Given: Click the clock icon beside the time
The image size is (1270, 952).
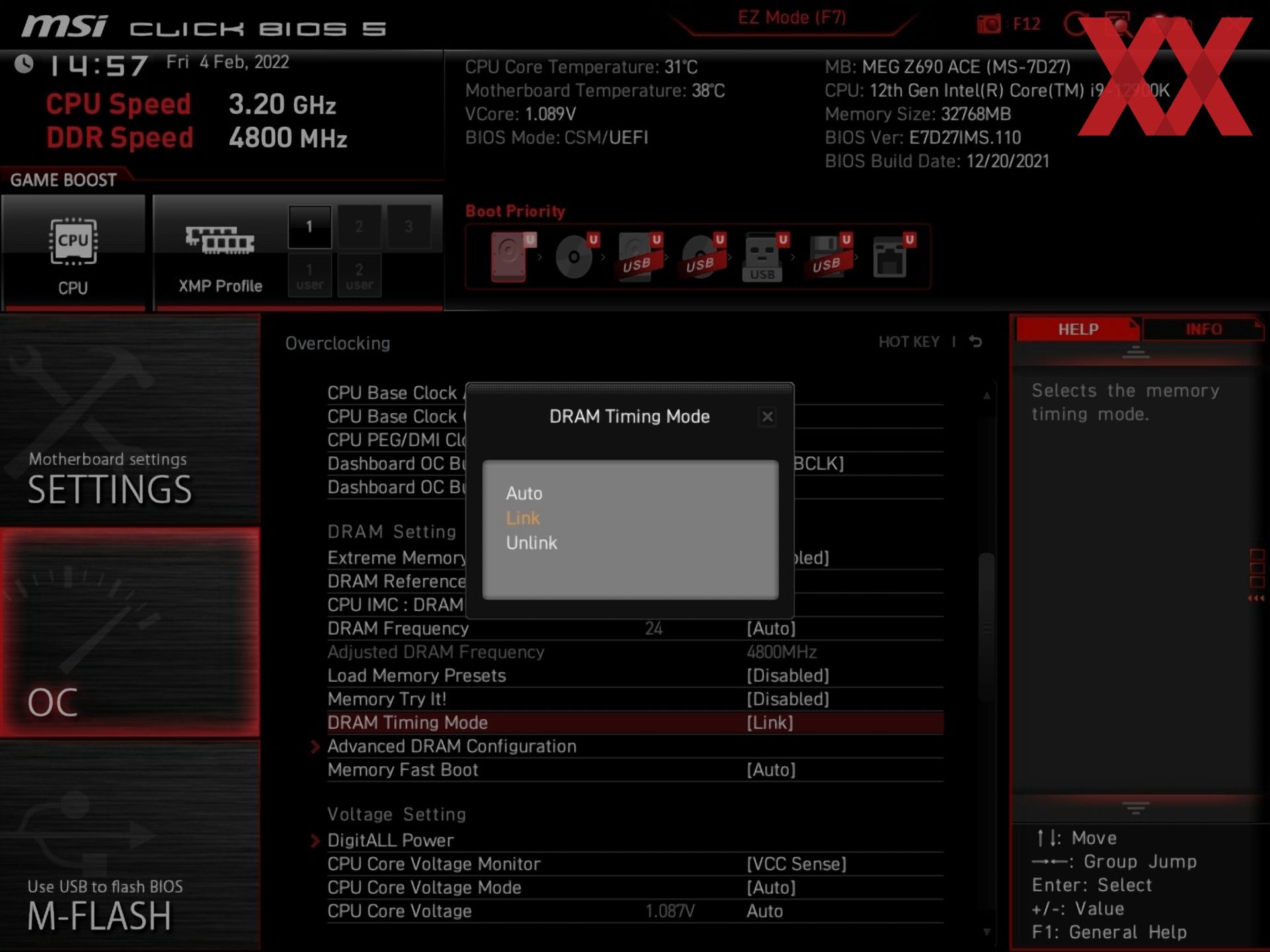Looking at the screenshot, I should tap(24, 64).
